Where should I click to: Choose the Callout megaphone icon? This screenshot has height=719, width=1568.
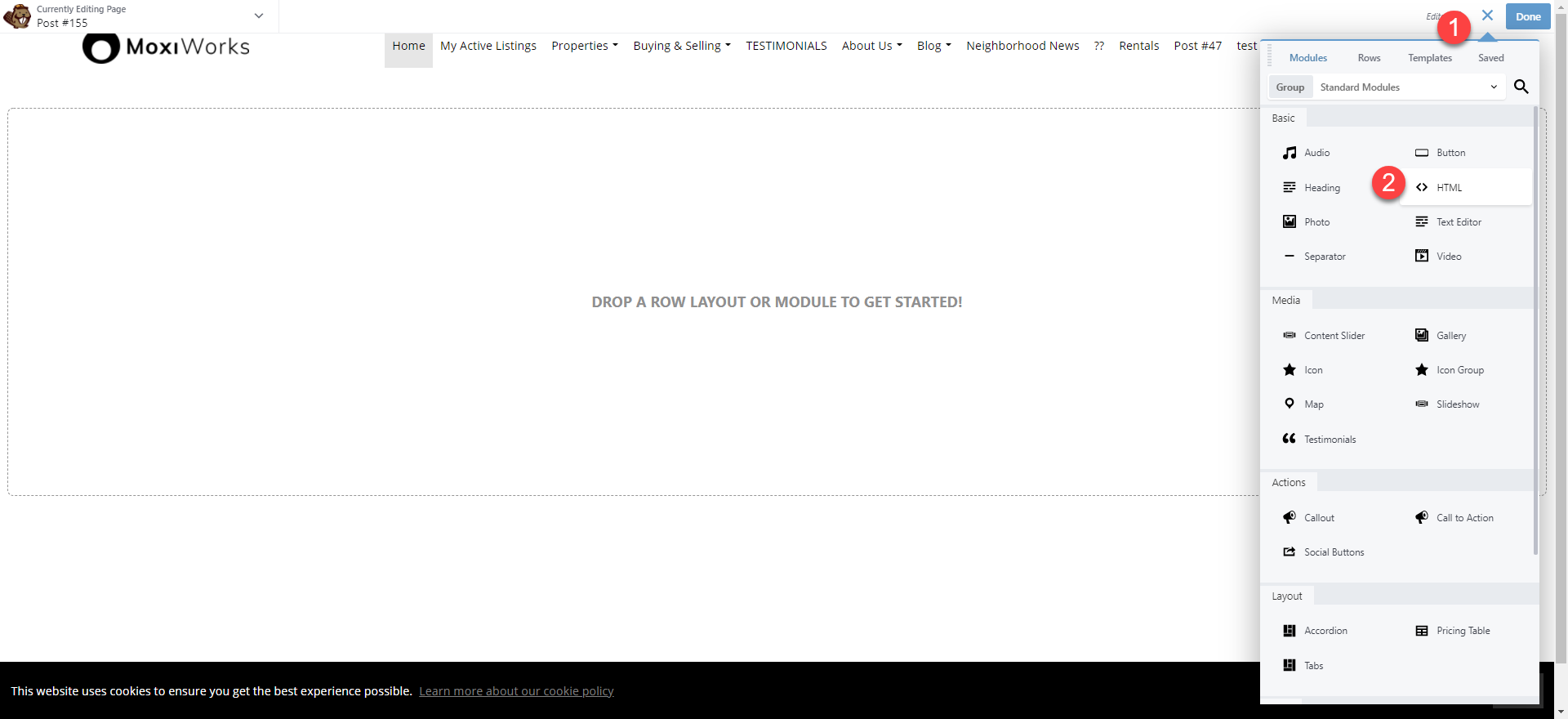(1290, 518)
